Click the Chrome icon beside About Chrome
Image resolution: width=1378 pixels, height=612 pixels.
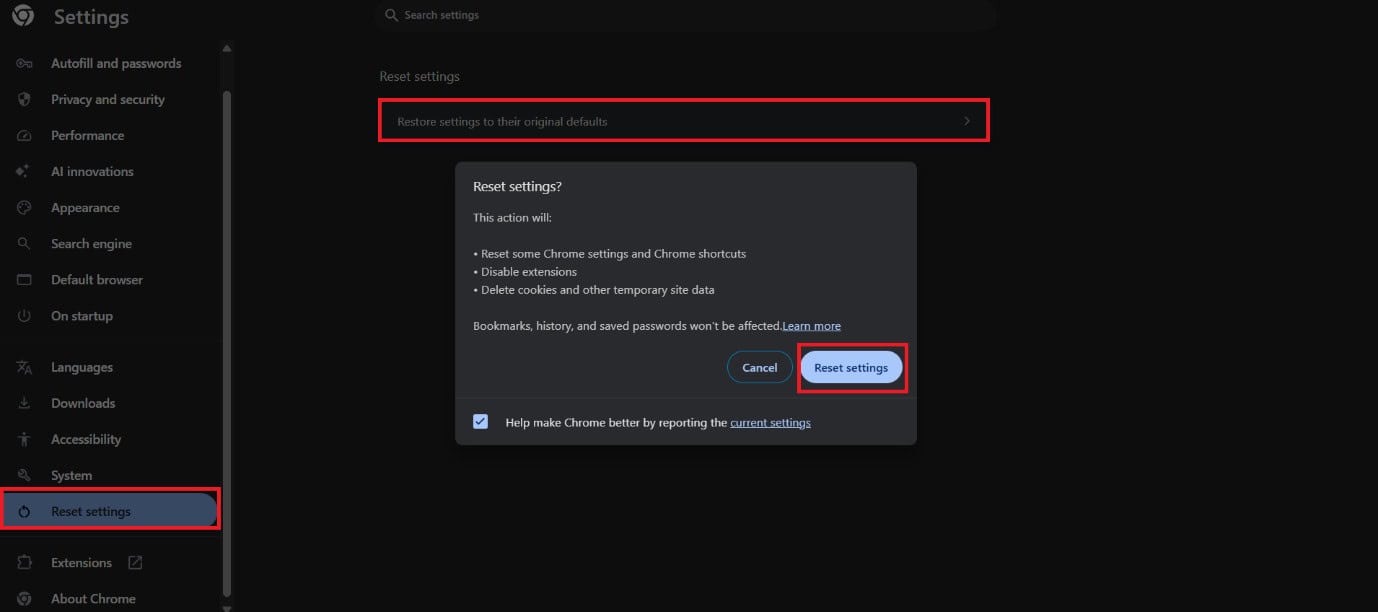(x=25, y=598)
